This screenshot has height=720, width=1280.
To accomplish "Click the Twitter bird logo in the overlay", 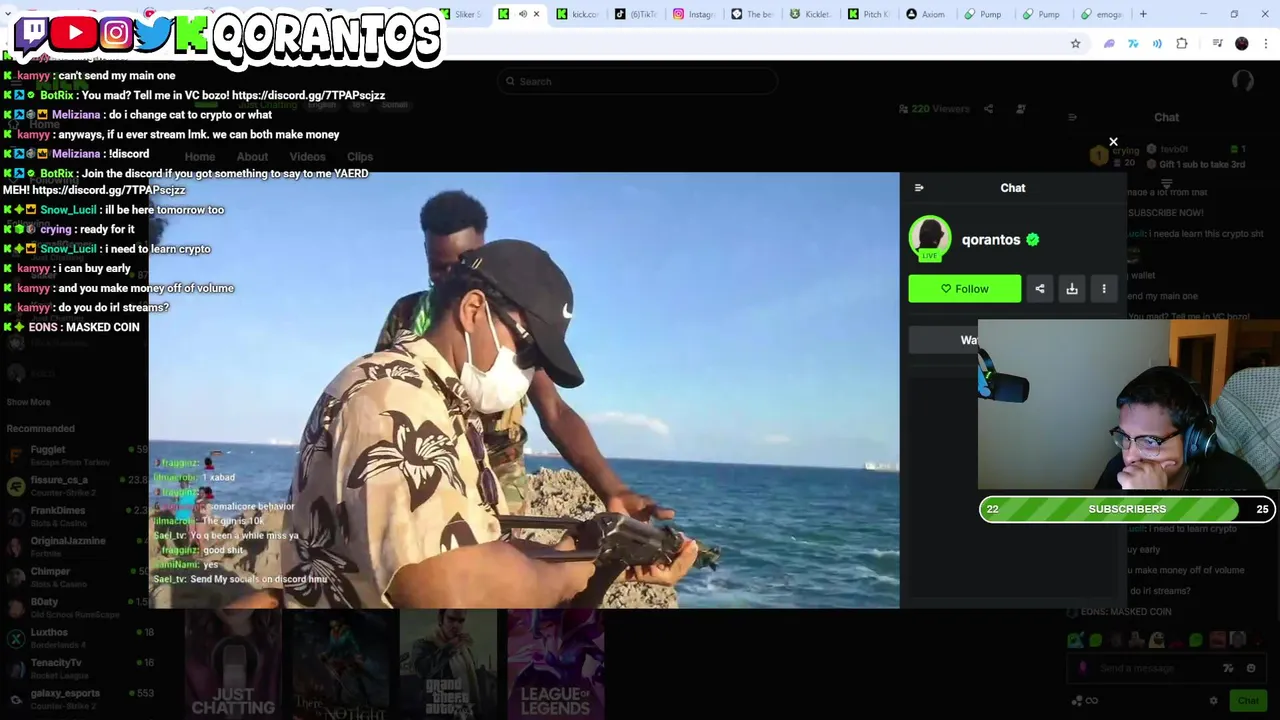I will pos(152,33).
